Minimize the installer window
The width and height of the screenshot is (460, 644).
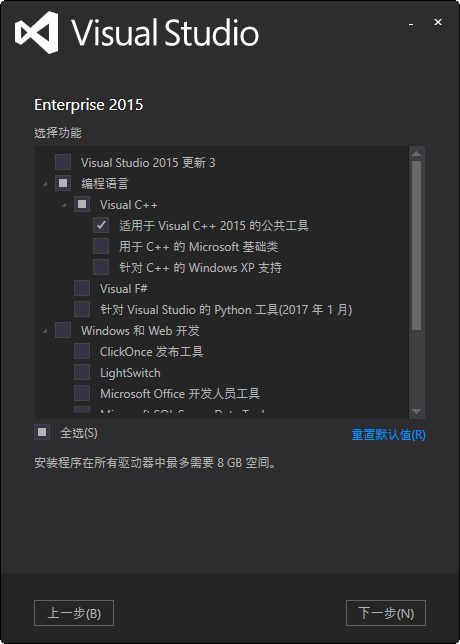[x=411, y=23]
